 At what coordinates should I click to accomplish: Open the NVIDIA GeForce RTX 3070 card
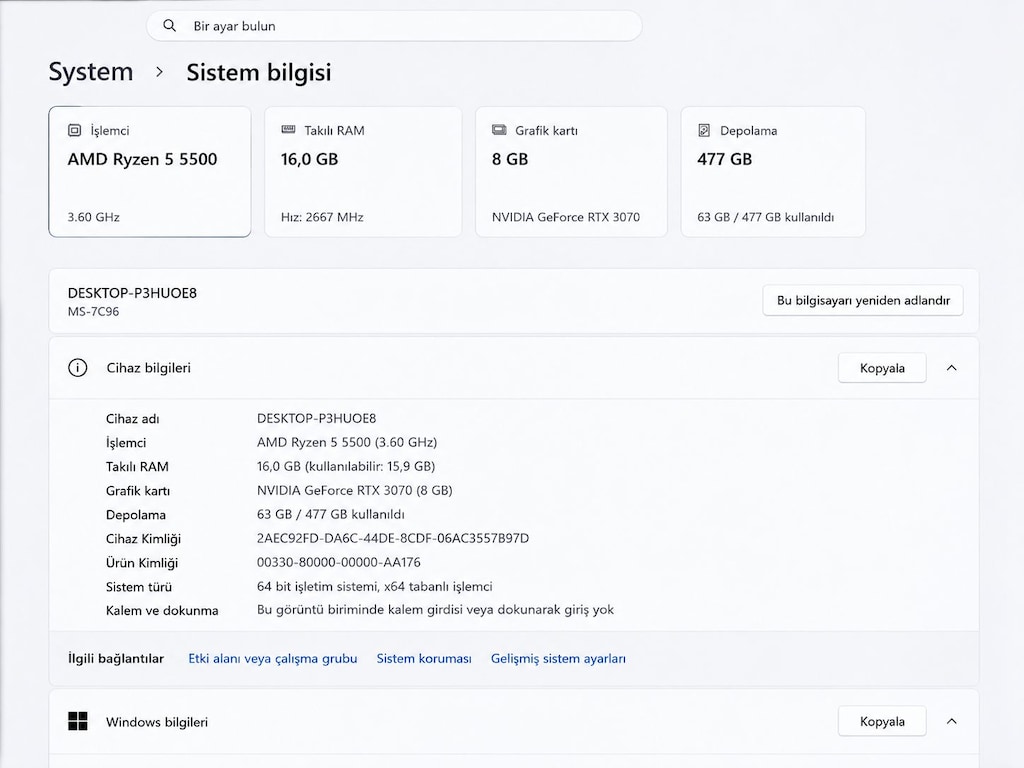[571, 172]
